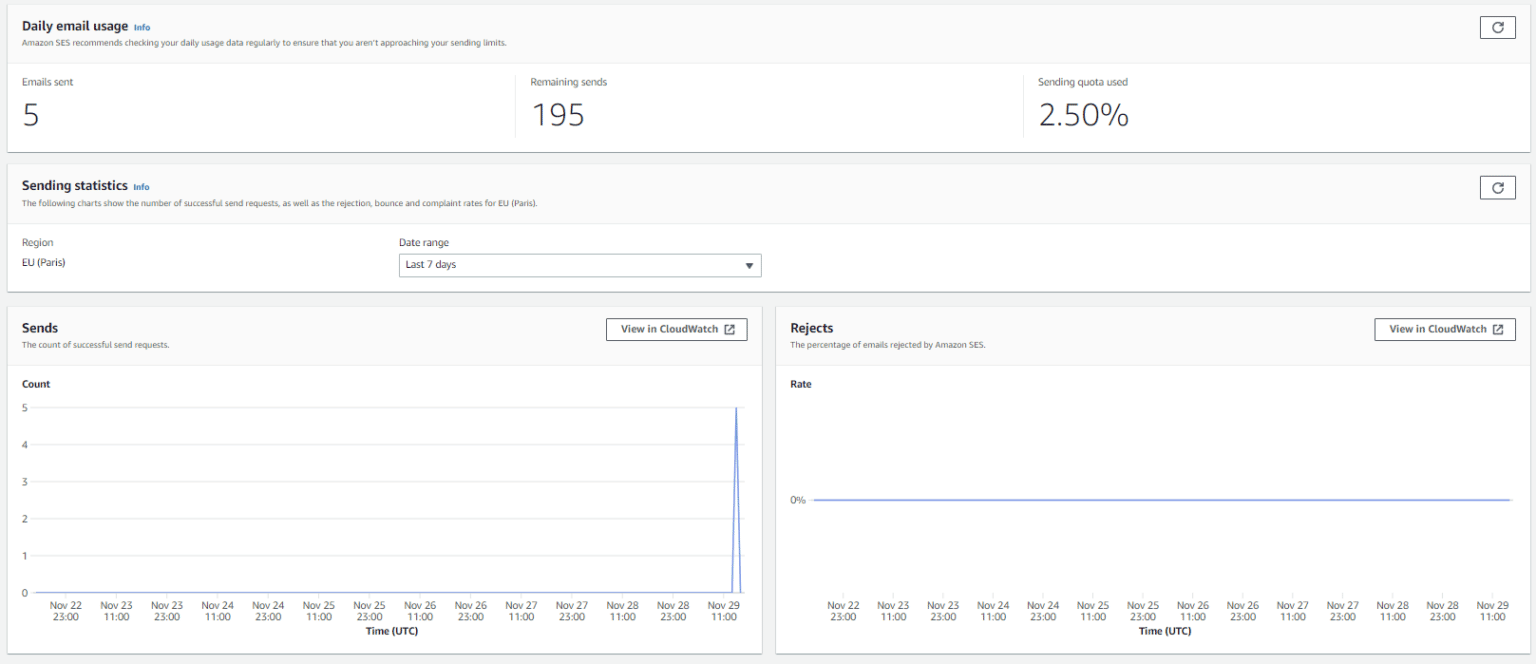Open Info link beside Sending statistics
The image size is (1536, 664).
tap(141, 187)
